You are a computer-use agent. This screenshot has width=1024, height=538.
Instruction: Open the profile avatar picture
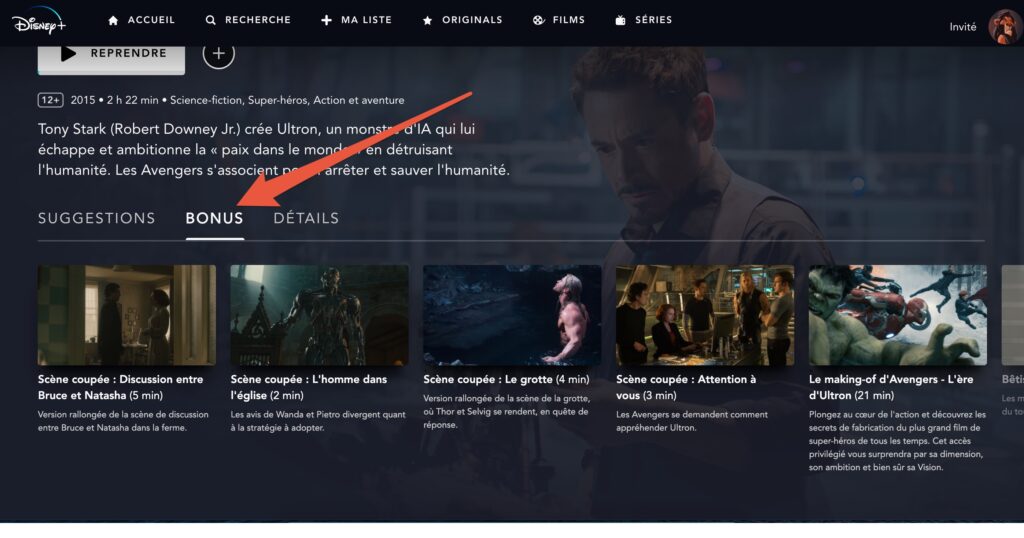click(x=1004, y=26)
